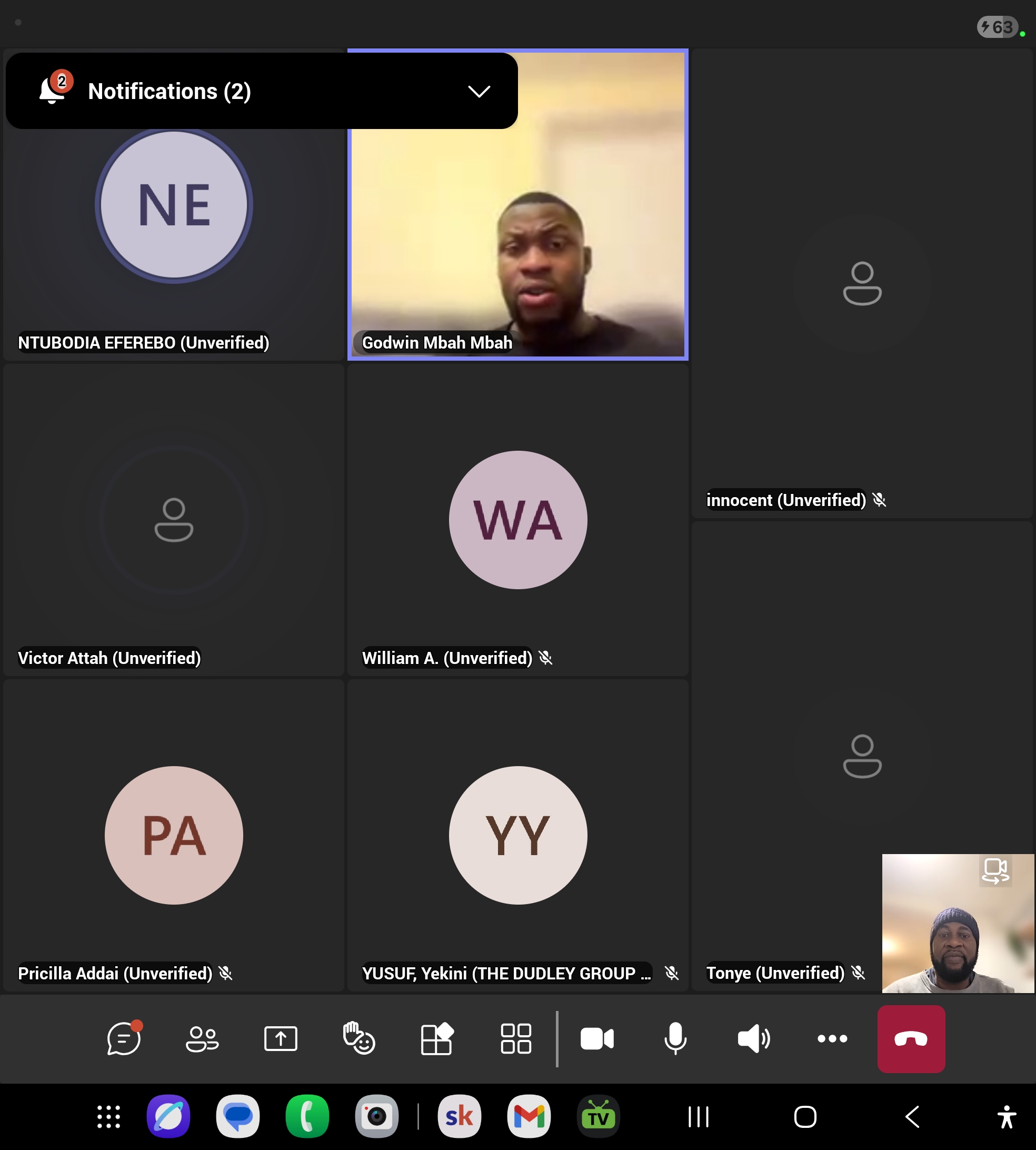Open the apps icon in toolbar
Viewport: 1036px width, 1150px height.
pyautogui.click(x=437, y=1038)
